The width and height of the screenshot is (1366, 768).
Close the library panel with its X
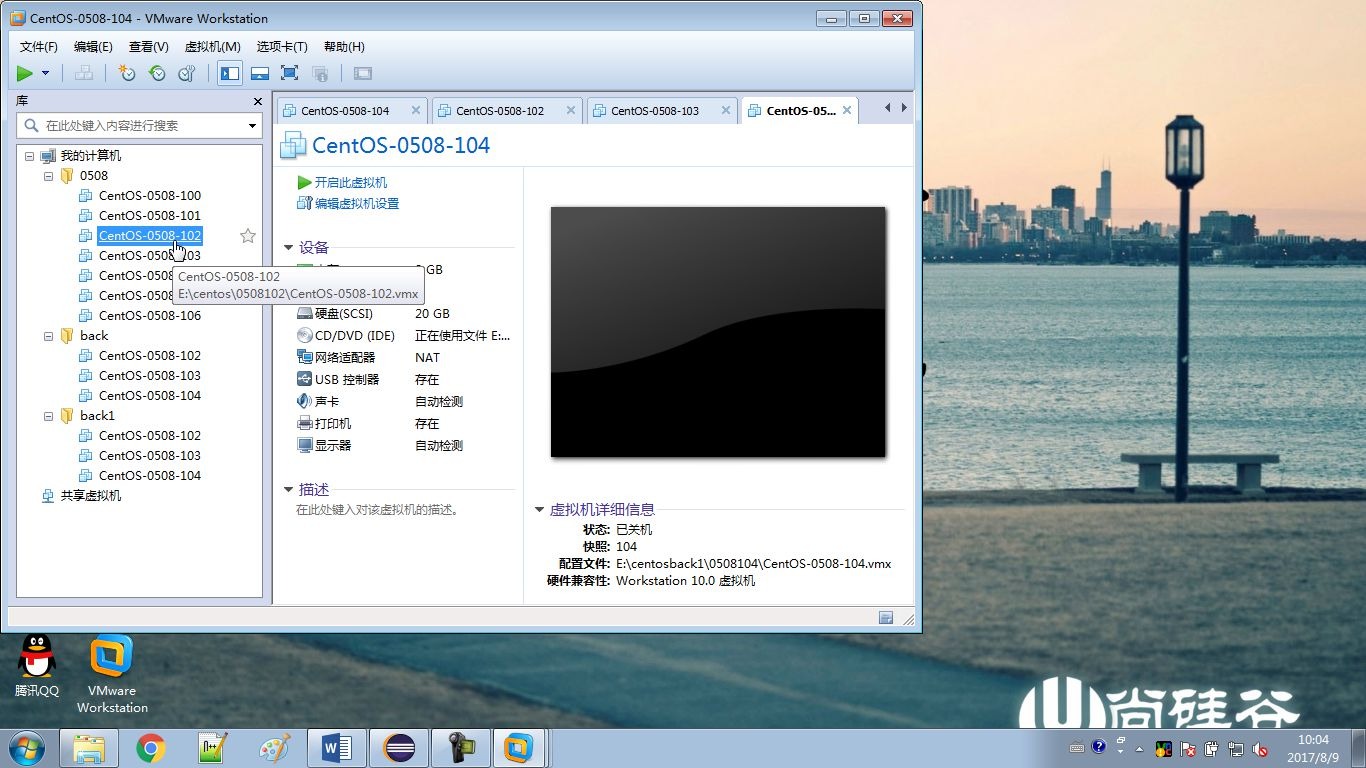click(x=256, y=101)
